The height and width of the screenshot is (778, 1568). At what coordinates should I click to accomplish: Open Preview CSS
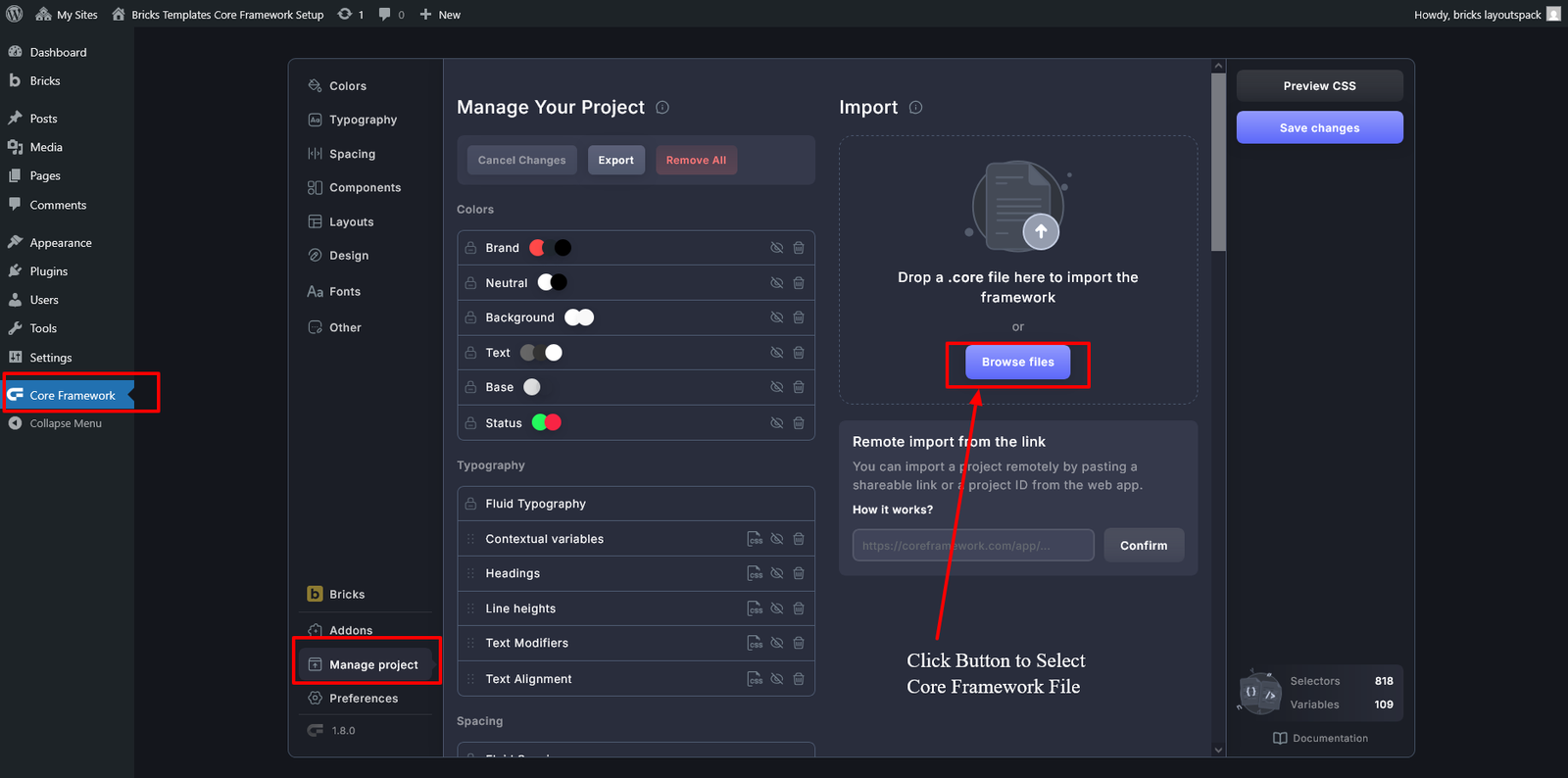click(1319, 85)
